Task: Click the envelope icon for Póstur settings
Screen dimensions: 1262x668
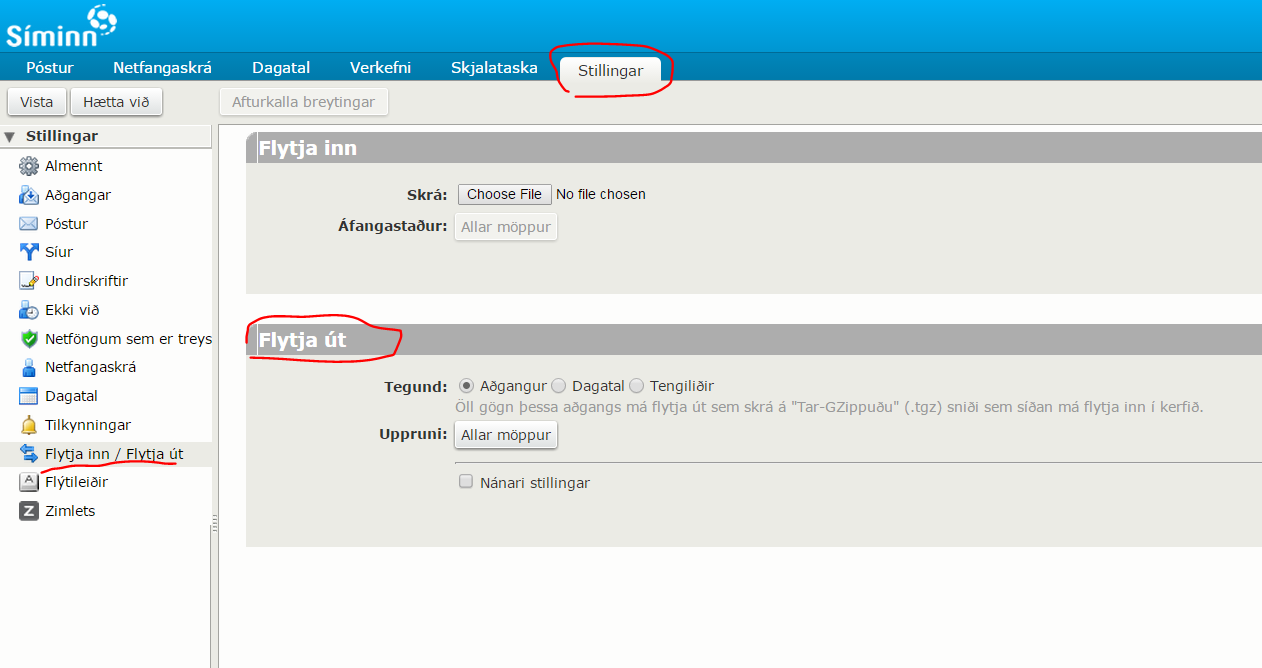Action: (x=28, y=224)
